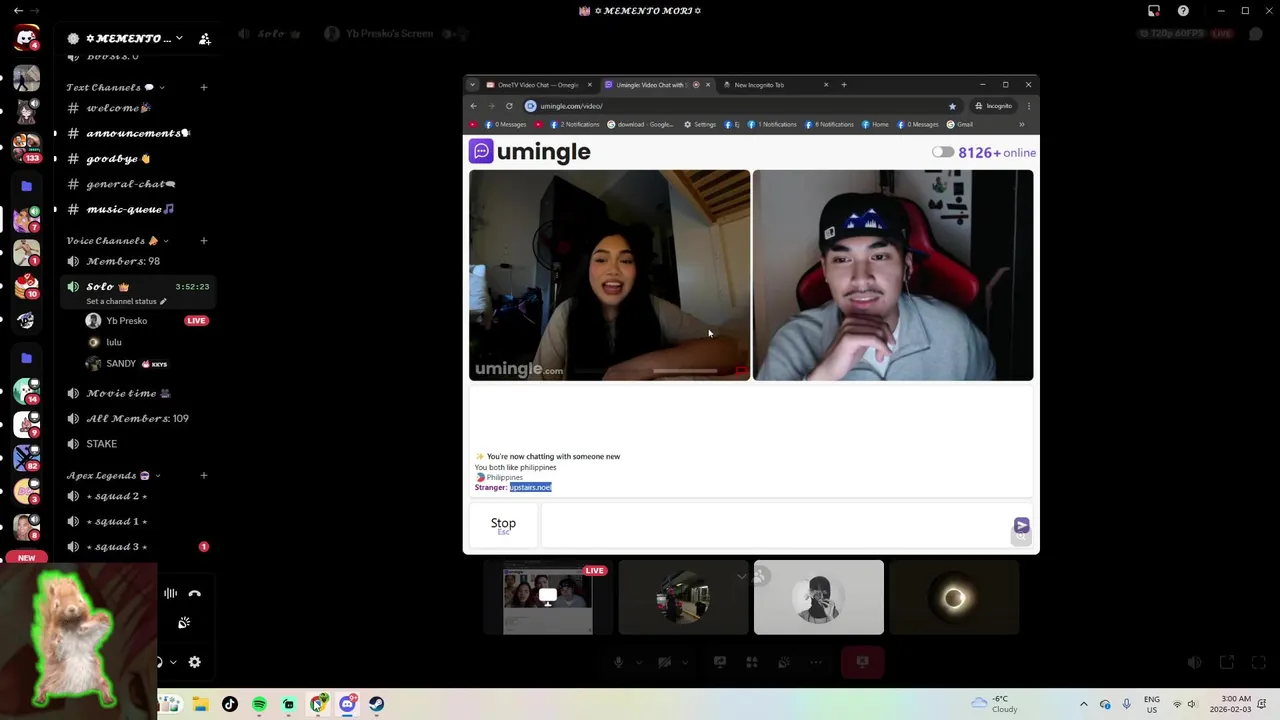Viewport: 1280px width, 720px height.
Task: Open TikTok from the taskbar
Action: 230,704
